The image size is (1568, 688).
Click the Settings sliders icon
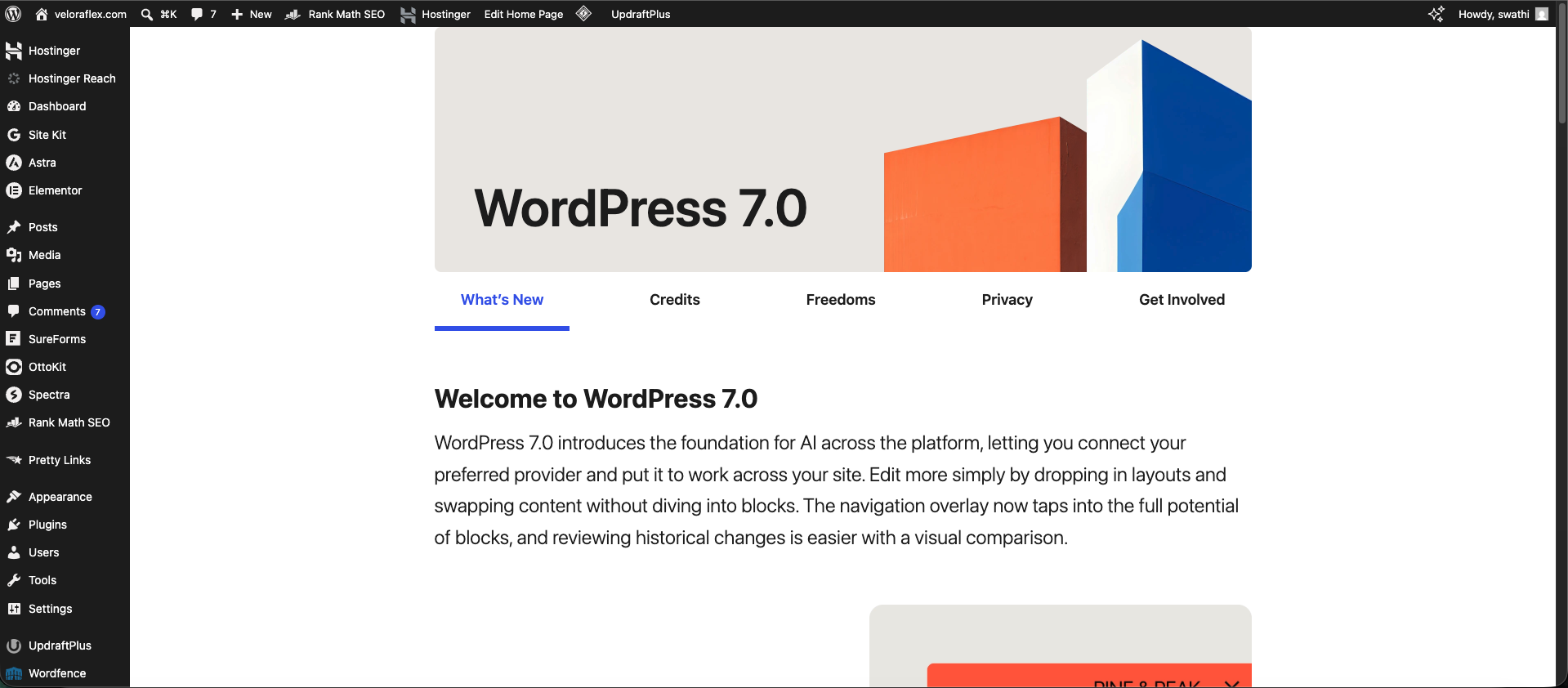(14, 609)
